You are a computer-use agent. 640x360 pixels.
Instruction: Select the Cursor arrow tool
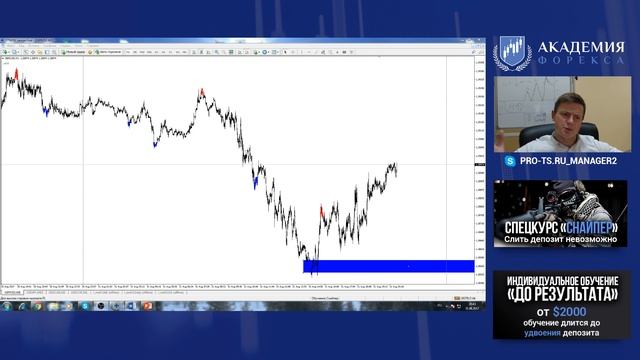coord(285,52)
